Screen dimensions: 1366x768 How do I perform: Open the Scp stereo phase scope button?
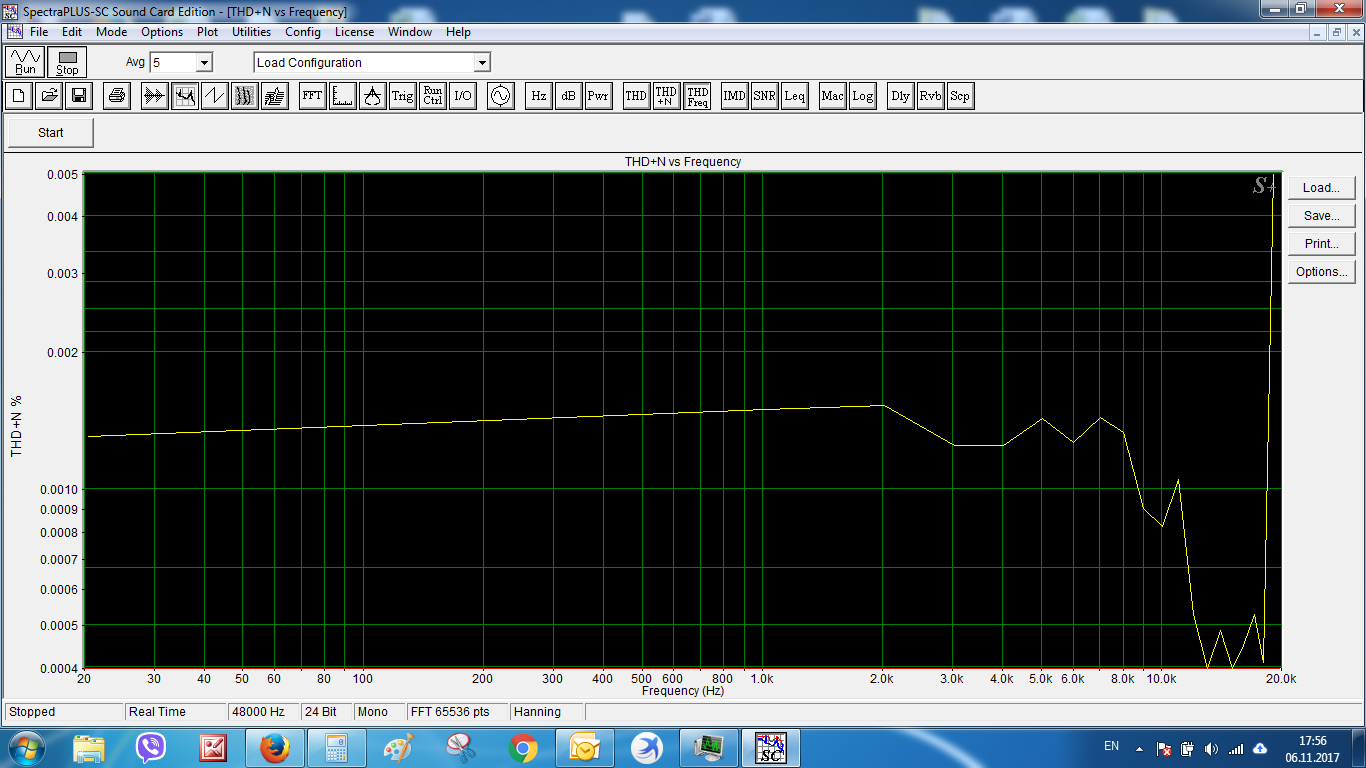[x=960, y=96]
